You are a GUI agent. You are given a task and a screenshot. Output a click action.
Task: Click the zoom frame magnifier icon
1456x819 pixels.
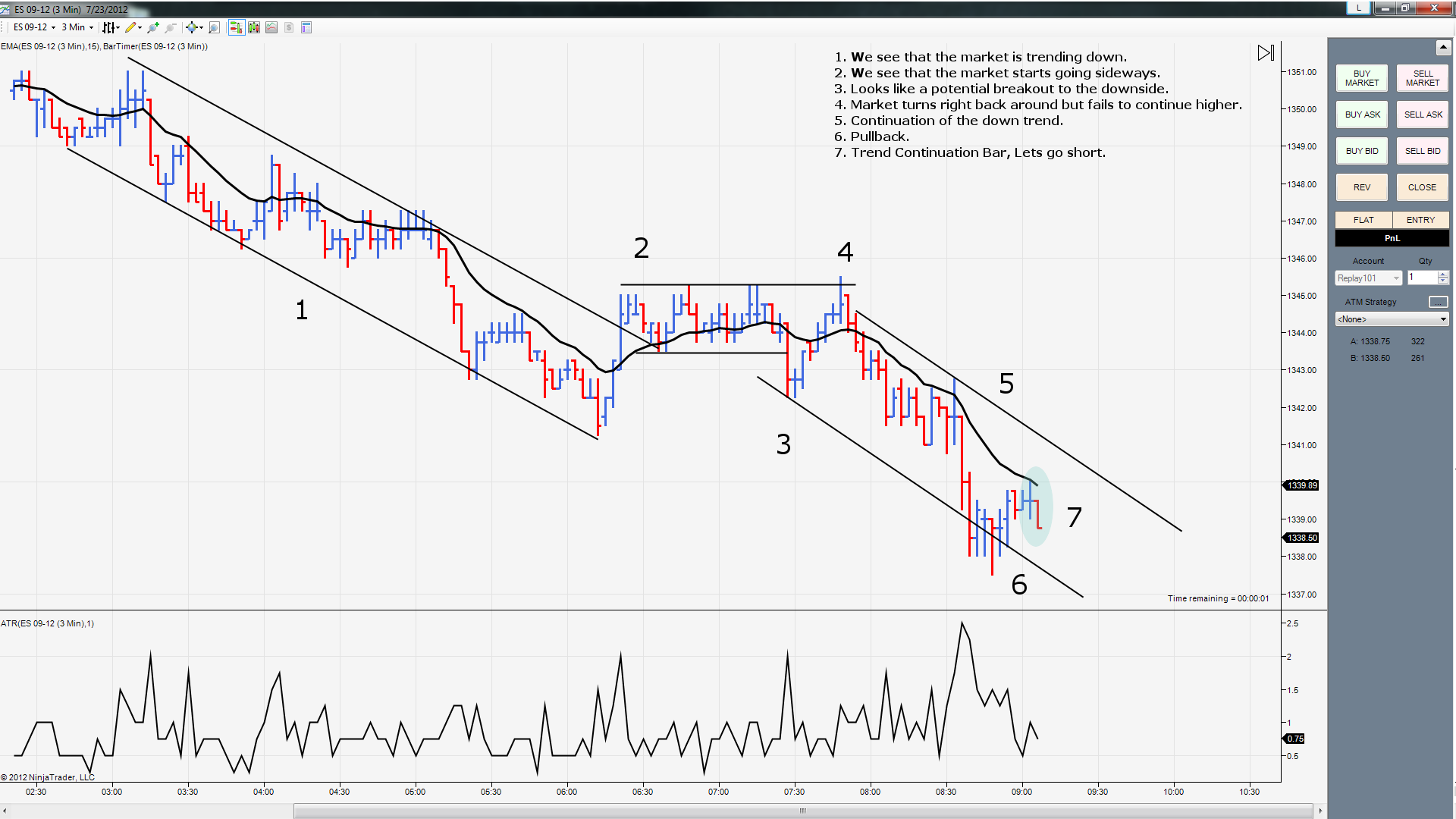click(x=214, y=27)
